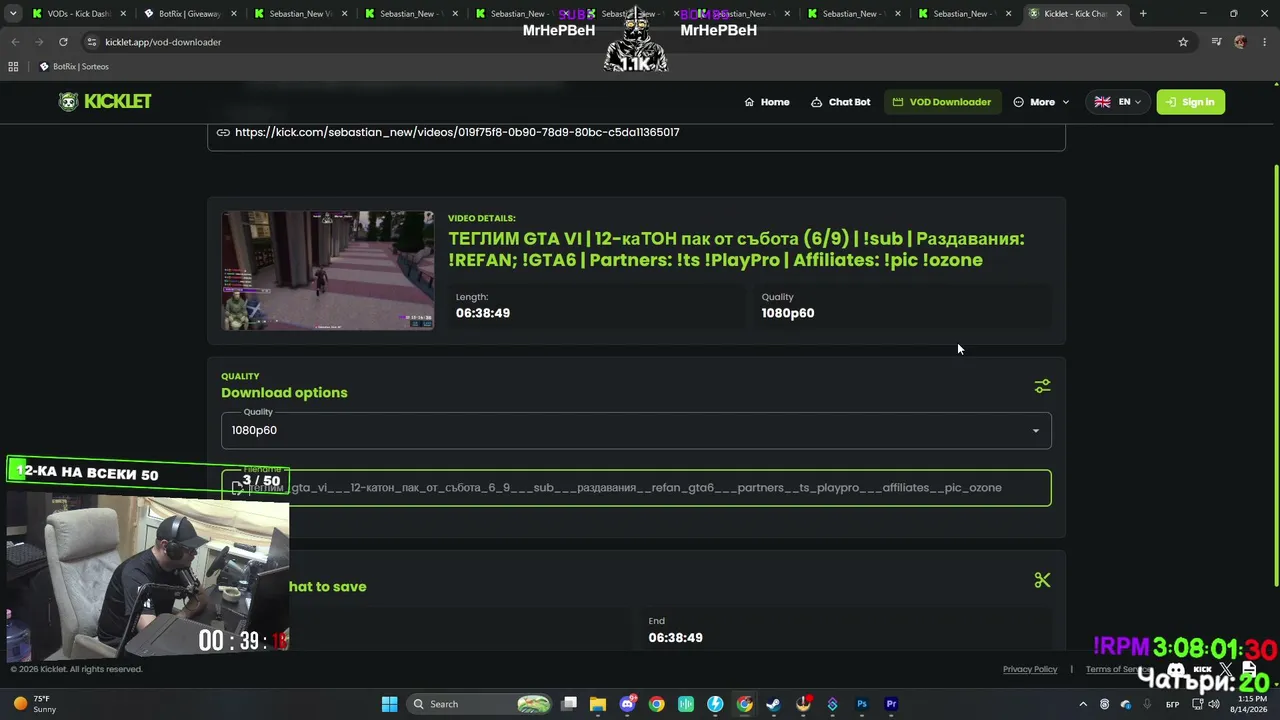Open the VOD preview thumbnail
The height and width of the screenshot is (720, 1280).
[328, 270]
